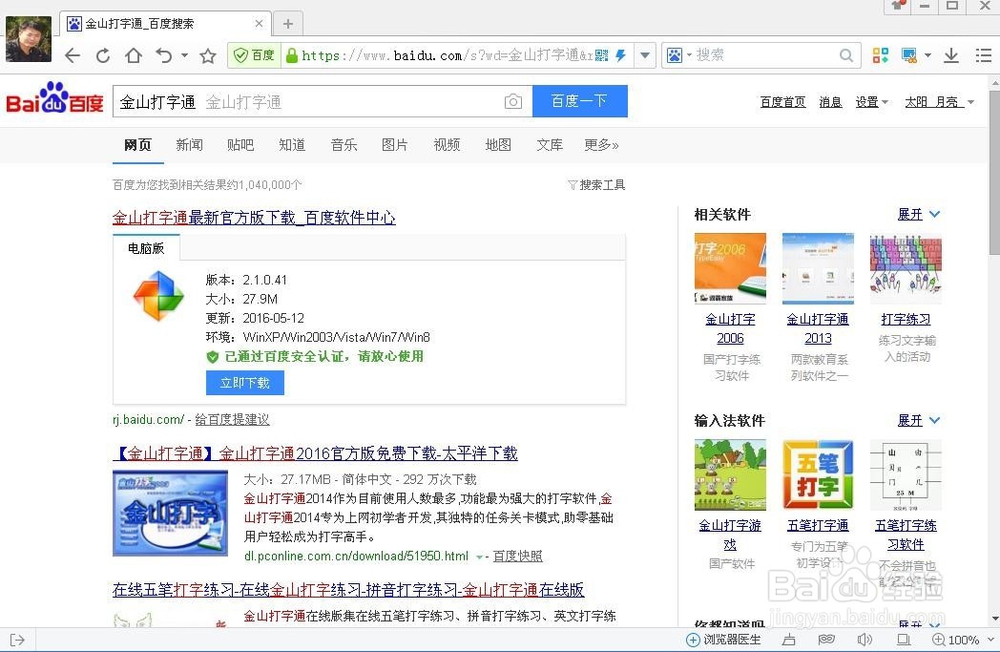The width and height of the screenshot is (1000, 652).
Task: Switch to the 地图 search tab
Action: 498,145
